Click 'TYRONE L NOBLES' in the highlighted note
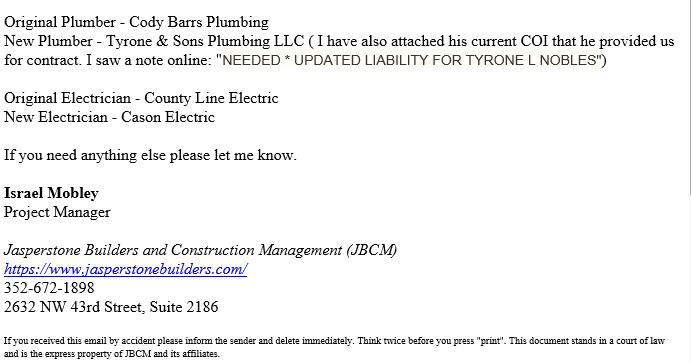 point(531,60)
